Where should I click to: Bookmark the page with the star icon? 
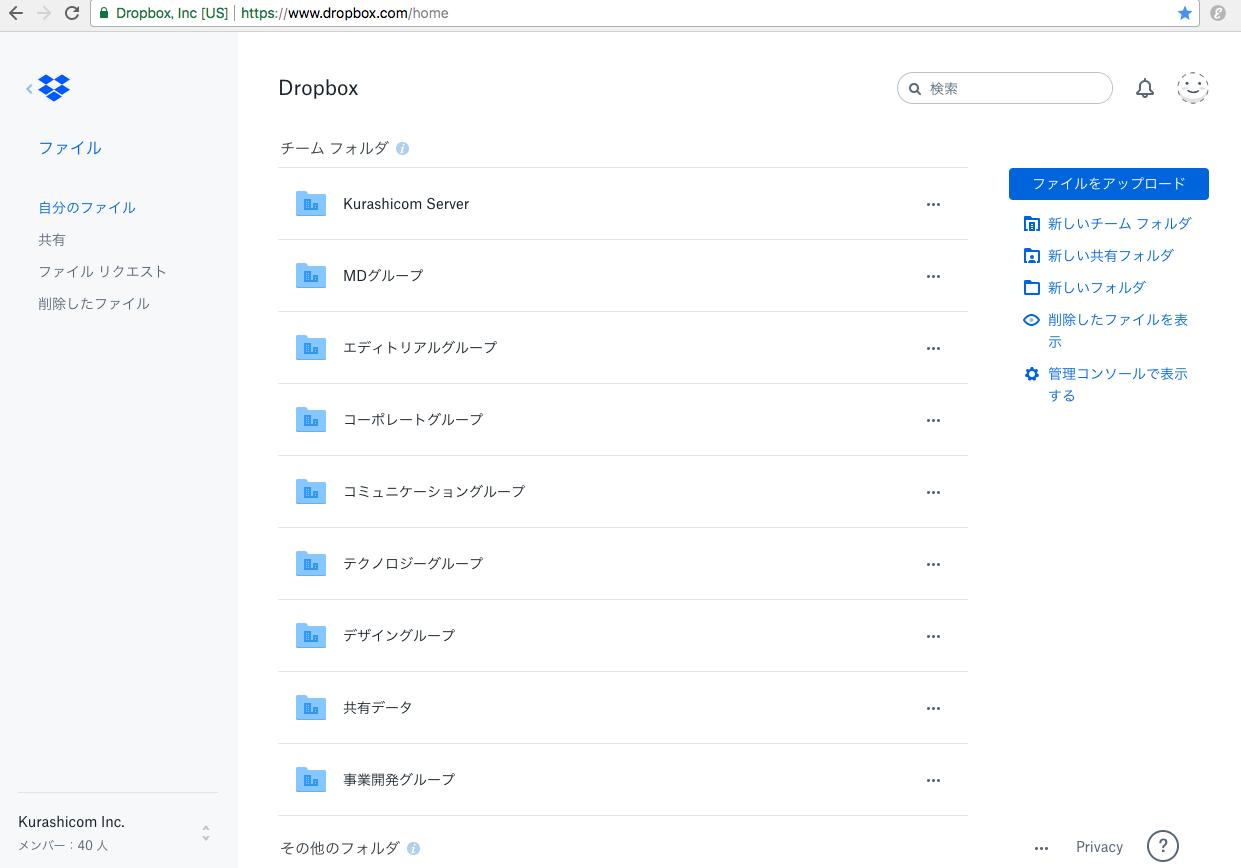[x=1185, y=13]
